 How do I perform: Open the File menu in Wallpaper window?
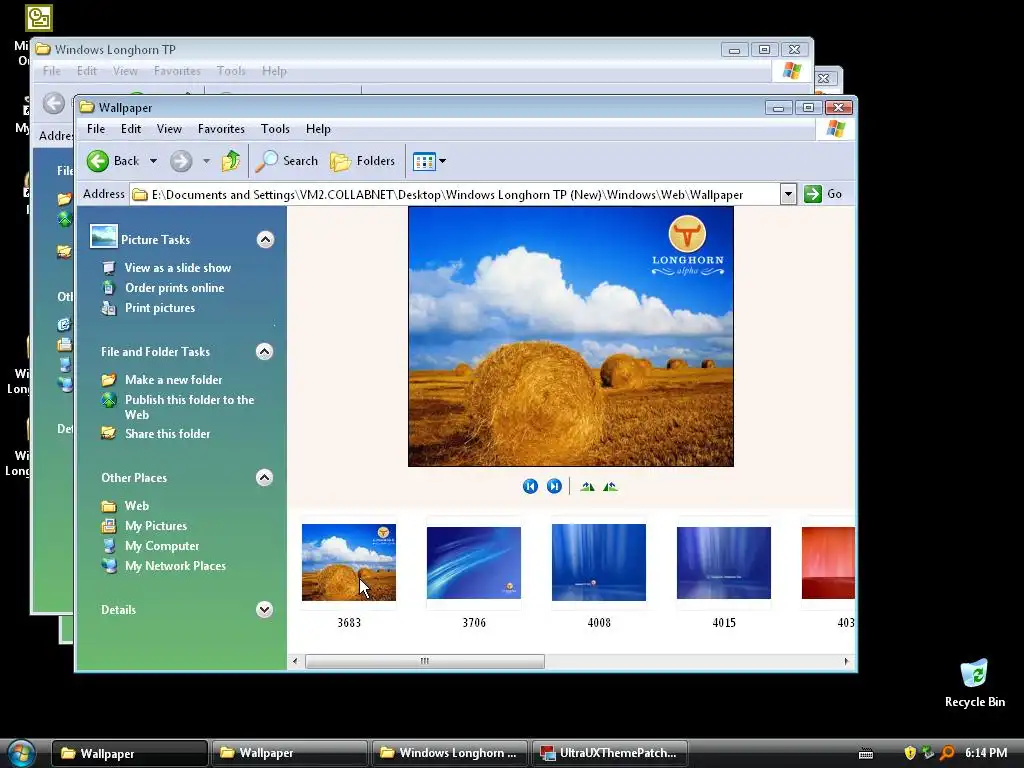tap(96, 129)
